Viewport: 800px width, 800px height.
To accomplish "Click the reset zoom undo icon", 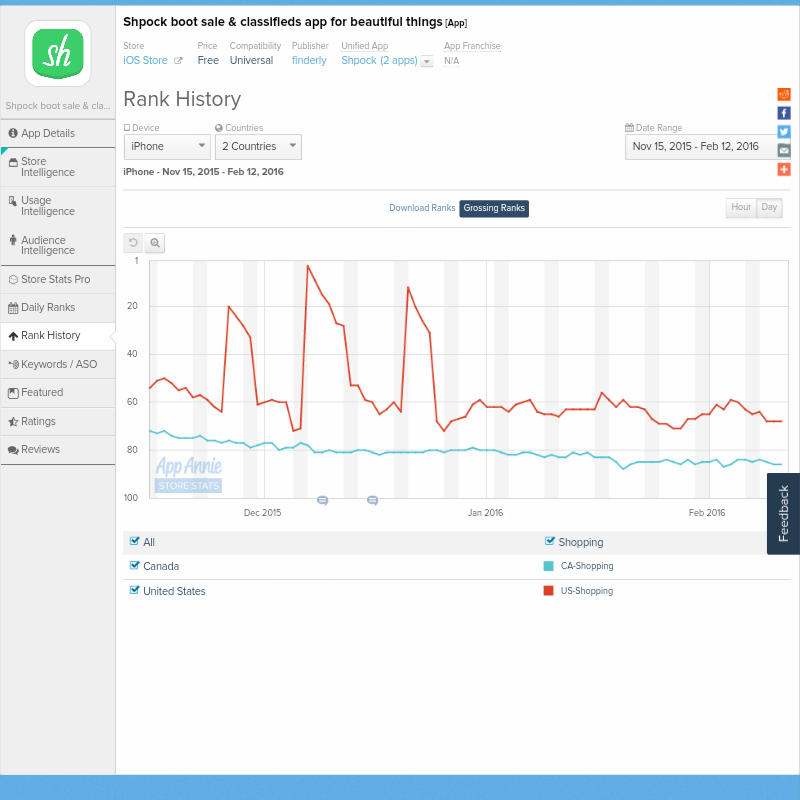I will 133,243.
